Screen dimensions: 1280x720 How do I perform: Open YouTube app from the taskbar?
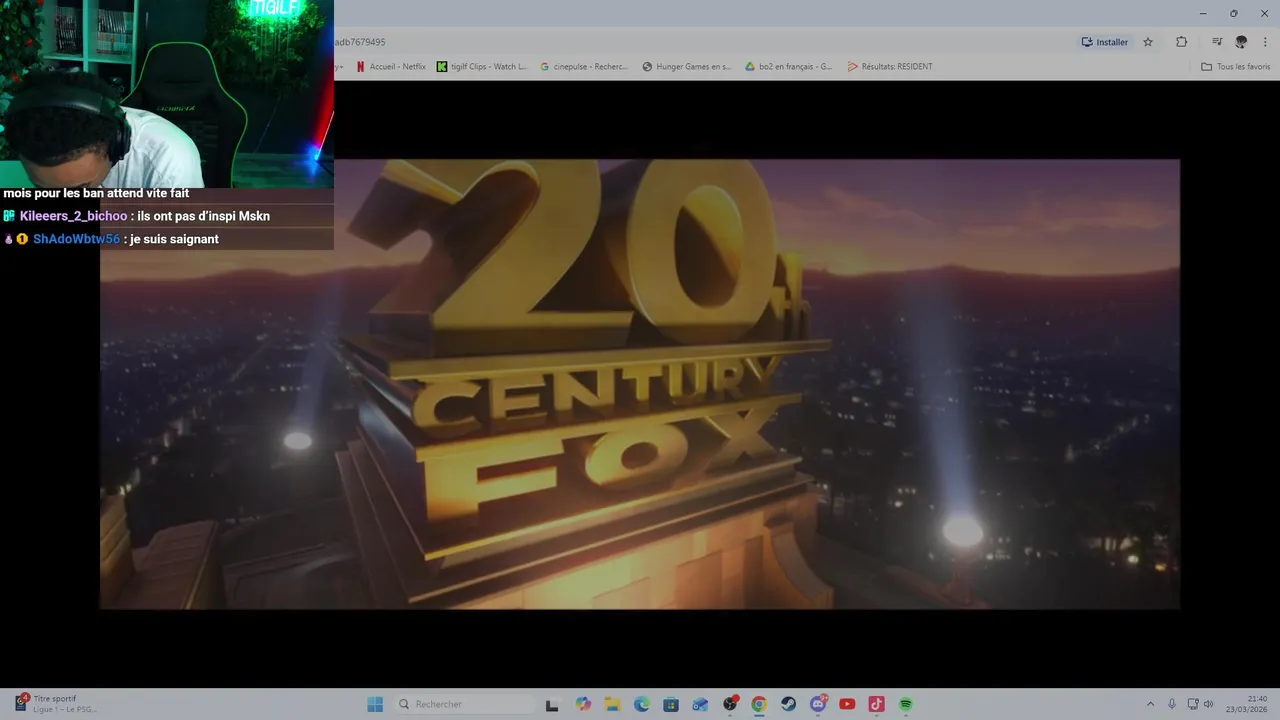(x=847, y=704)
